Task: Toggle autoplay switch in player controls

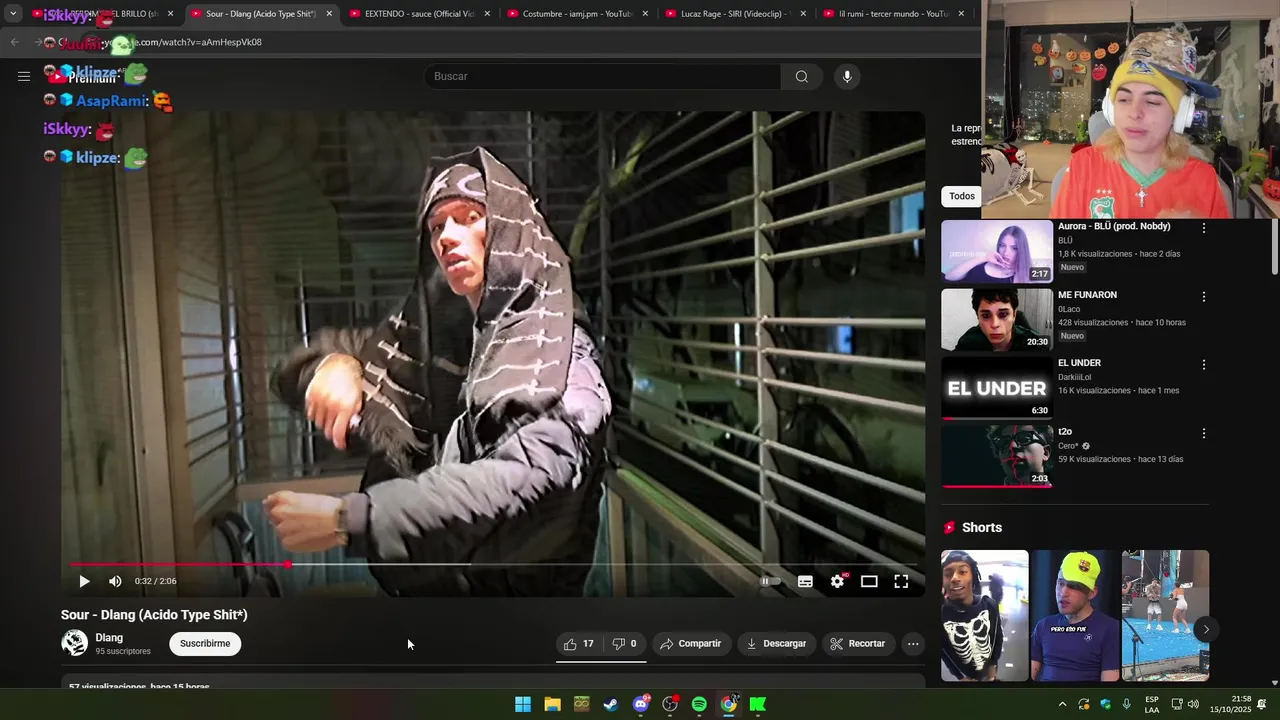Action: click(770, 581)
